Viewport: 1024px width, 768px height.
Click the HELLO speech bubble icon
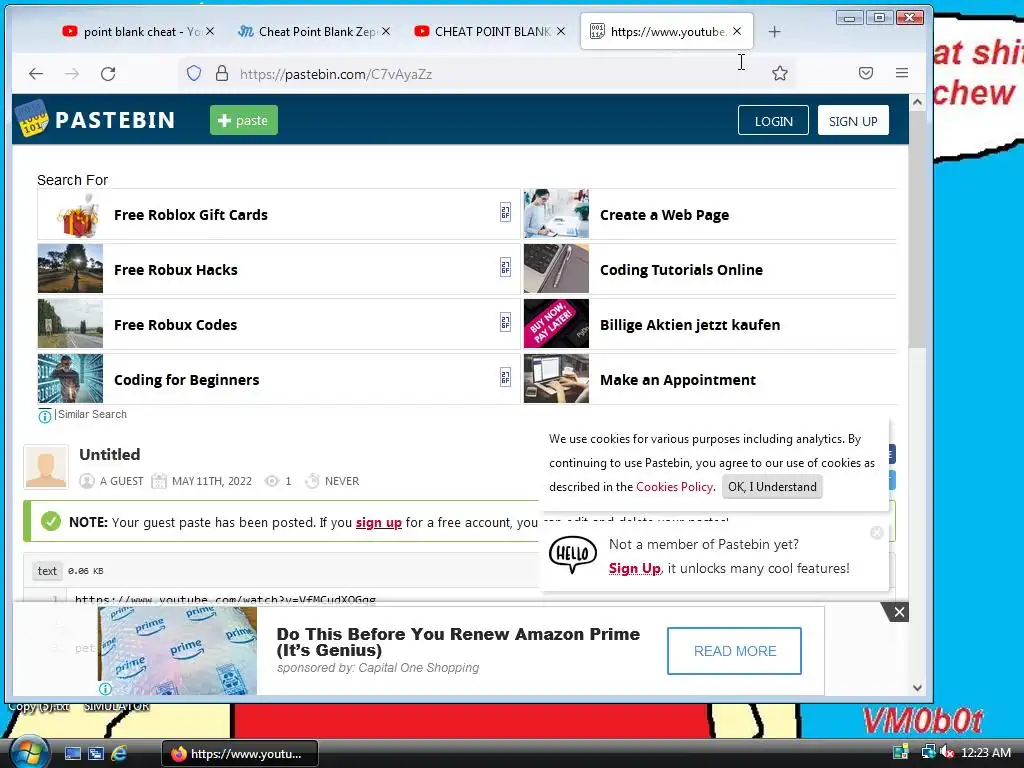click(572, 554)
